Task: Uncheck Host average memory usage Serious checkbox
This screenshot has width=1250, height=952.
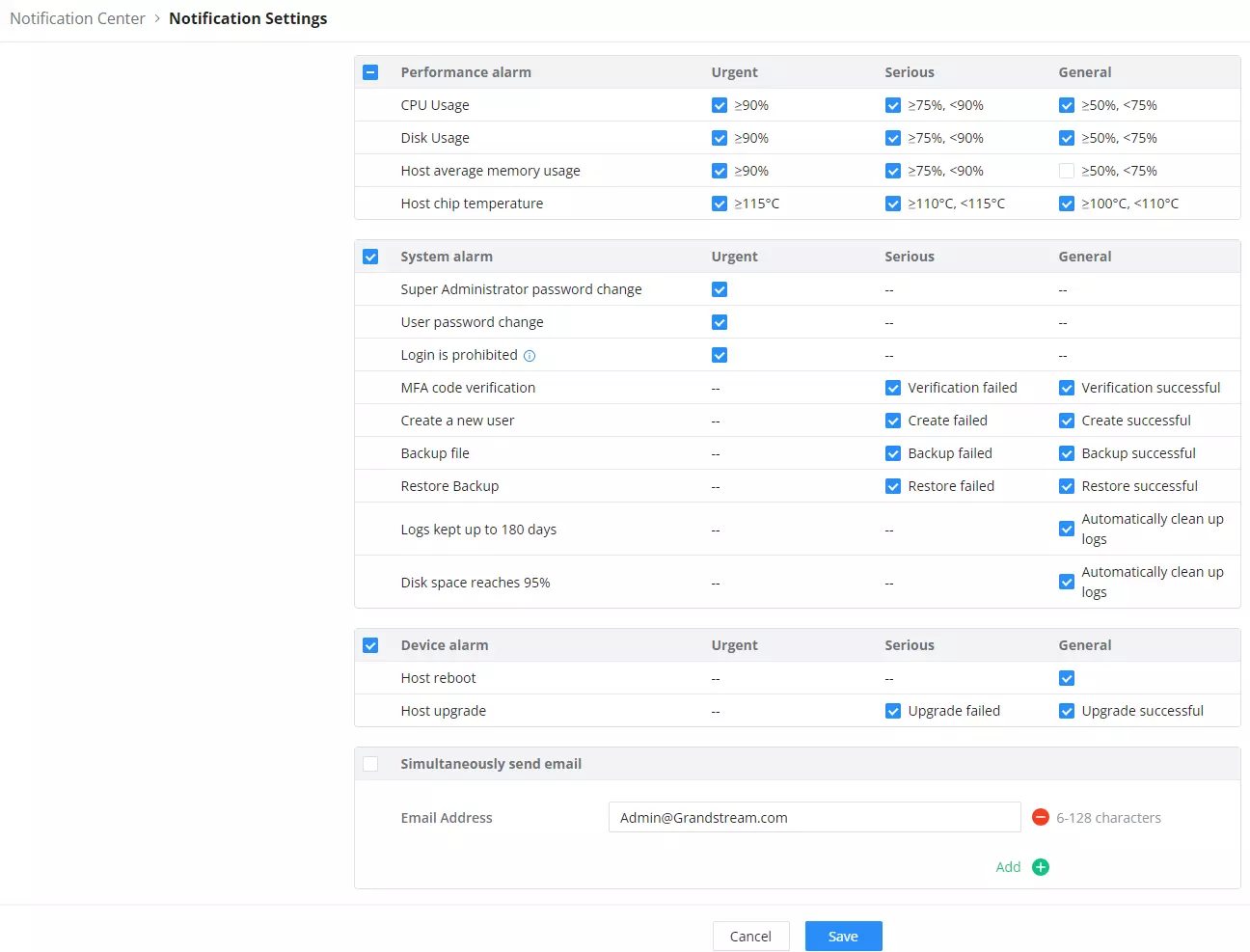Action: point(893,171)
